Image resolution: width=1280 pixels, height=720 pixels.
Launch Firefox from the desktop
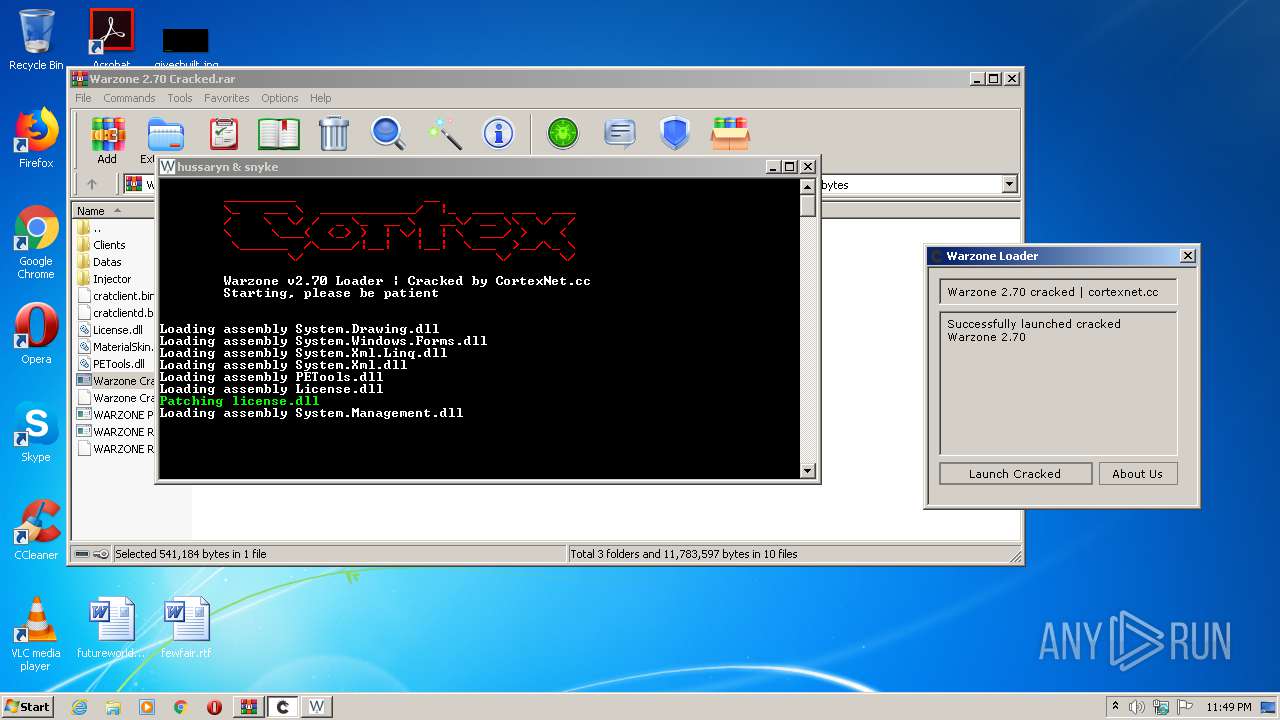click(x=36, y=138)
